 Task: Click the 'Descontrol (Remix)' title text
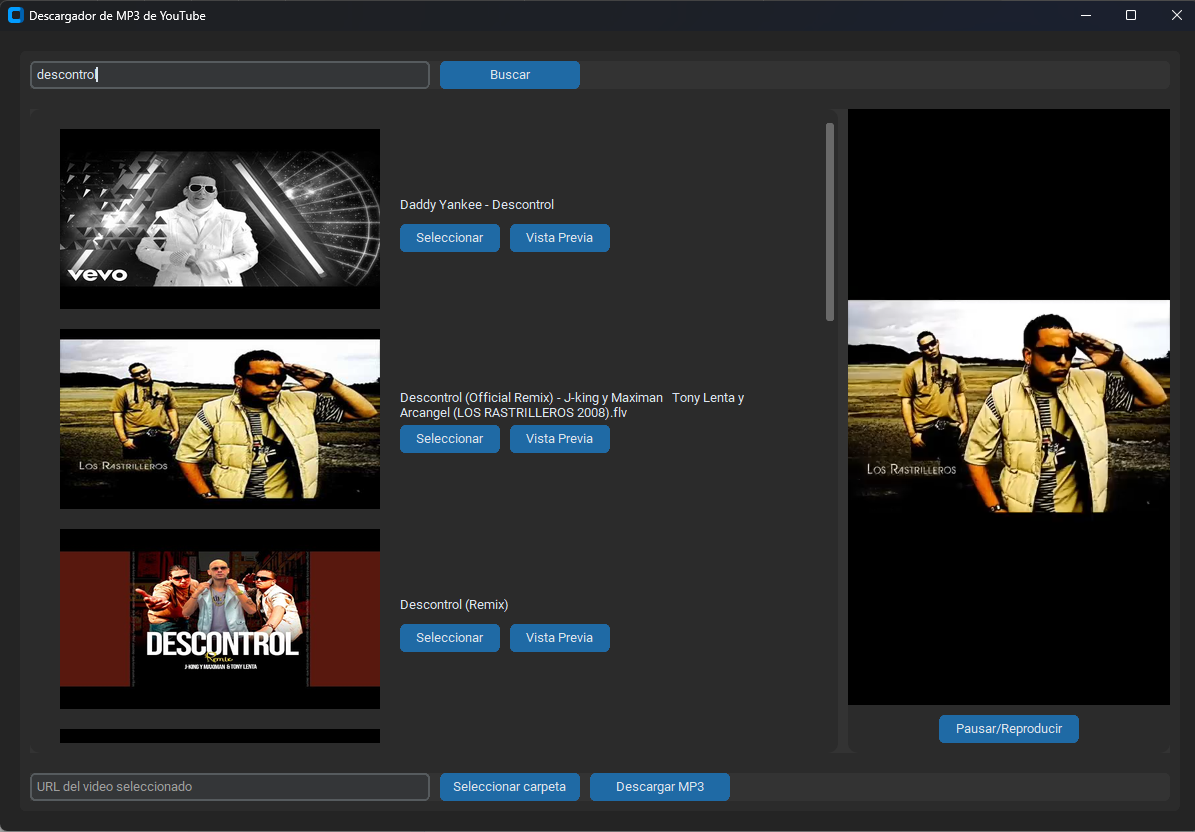[454, 604]
